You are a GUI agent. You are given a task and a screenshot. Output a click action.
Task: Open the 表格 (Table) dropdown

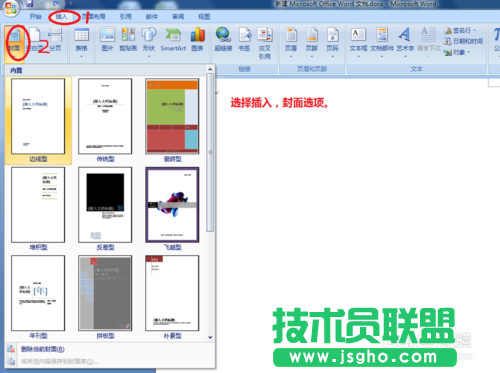81,43
